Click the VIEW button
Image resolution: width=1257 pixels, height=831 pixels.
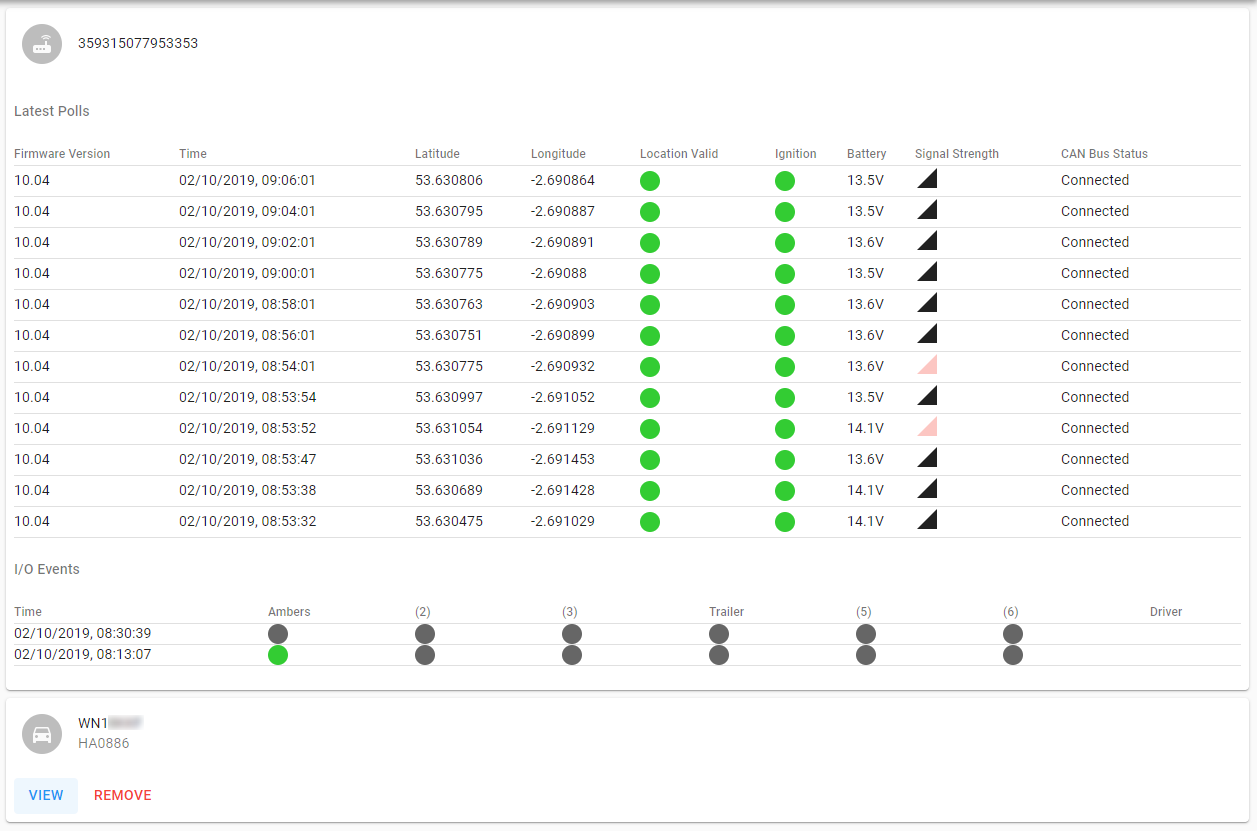tap(46, 795)
